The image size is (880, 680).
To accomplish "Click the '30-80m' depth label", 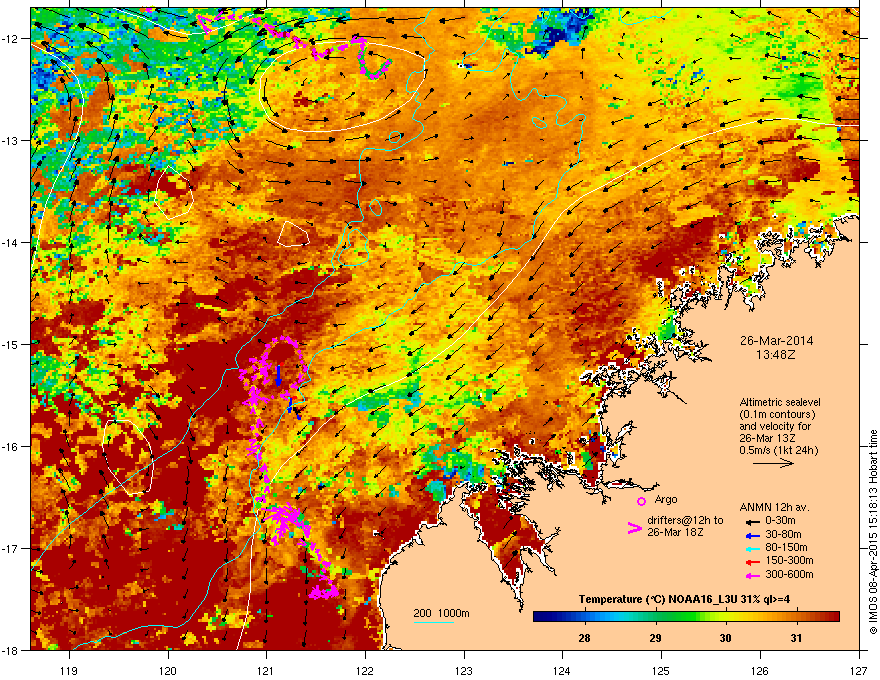I will [783, 534].
